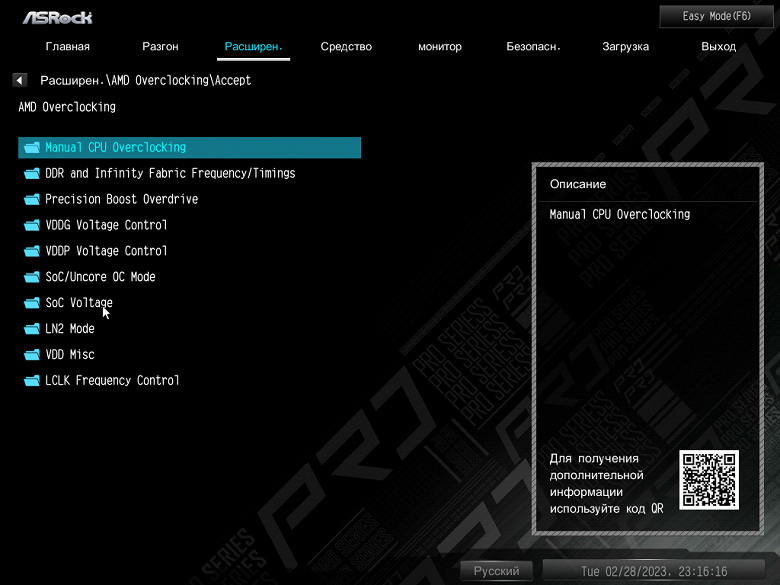The height and width of the screenshot is (585, 780).
Task: Click the VDDG Voltage Control folder icon
Action: pos(32,225)
